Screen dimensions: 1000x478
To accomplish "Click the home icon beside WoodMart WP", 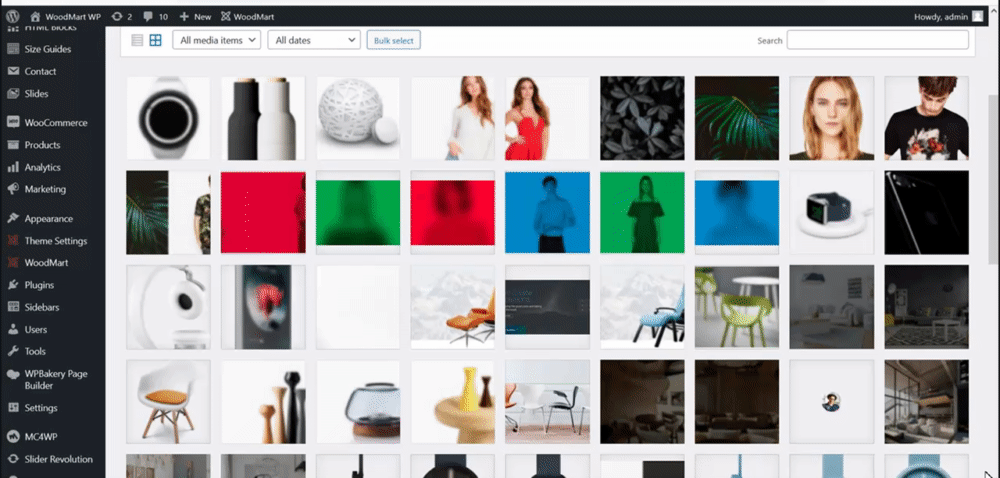I will 35,17.
